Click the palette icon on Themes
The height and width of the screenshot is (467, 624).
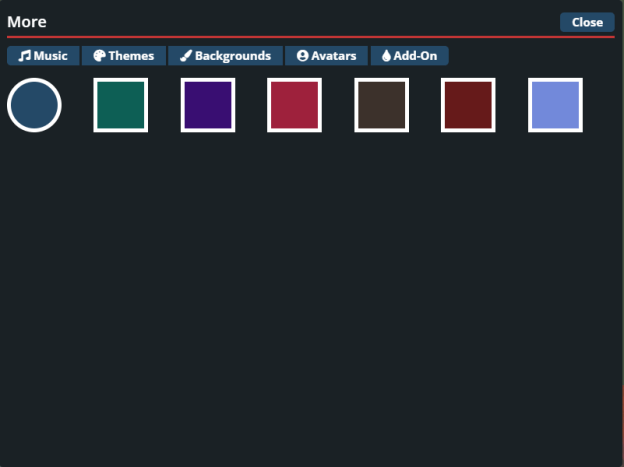100,56
